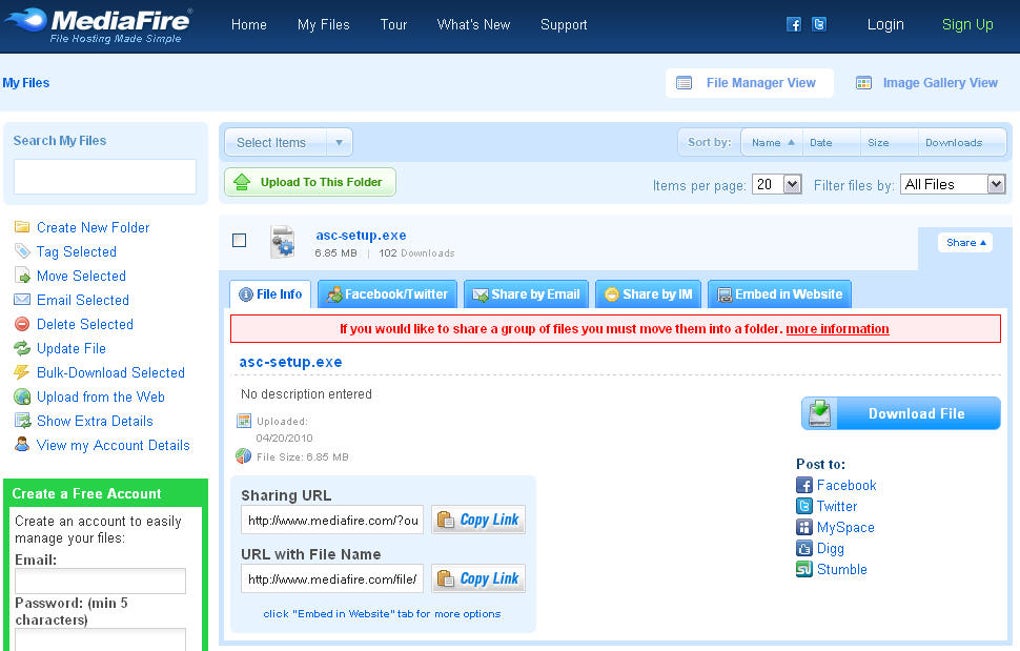The height and width of the screenshot is (651, 1020).
Task: Click the Create New Folder icon
Action: point(22,227)
